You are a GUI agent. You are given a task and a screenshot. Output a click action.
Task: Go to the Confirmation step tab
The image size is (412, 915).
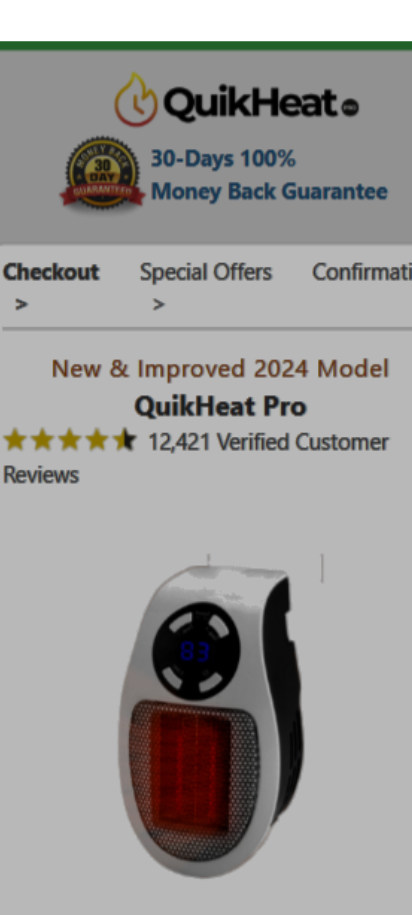tap(362, 272)
